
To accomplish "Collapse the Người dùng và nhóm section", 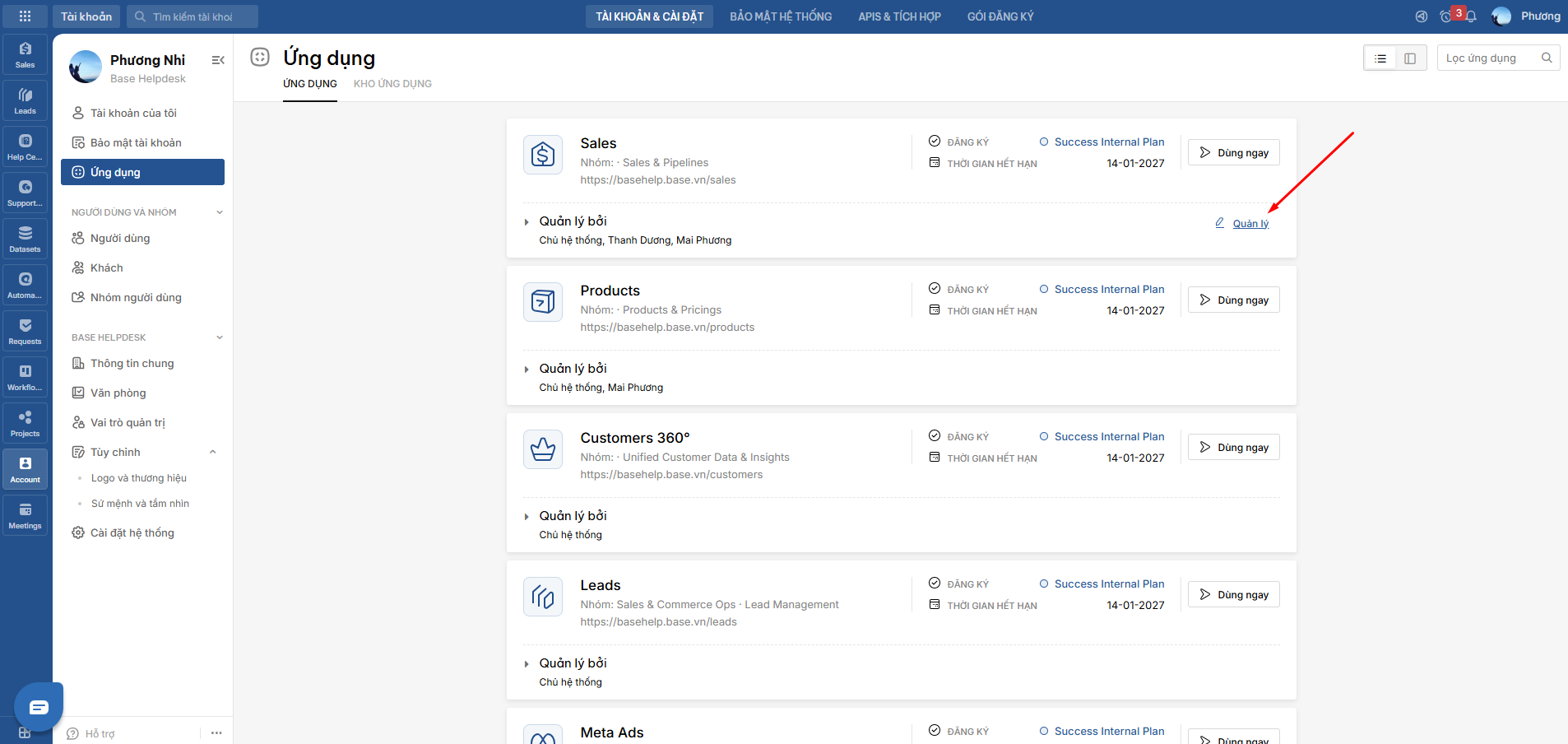I will click(220, 212).
